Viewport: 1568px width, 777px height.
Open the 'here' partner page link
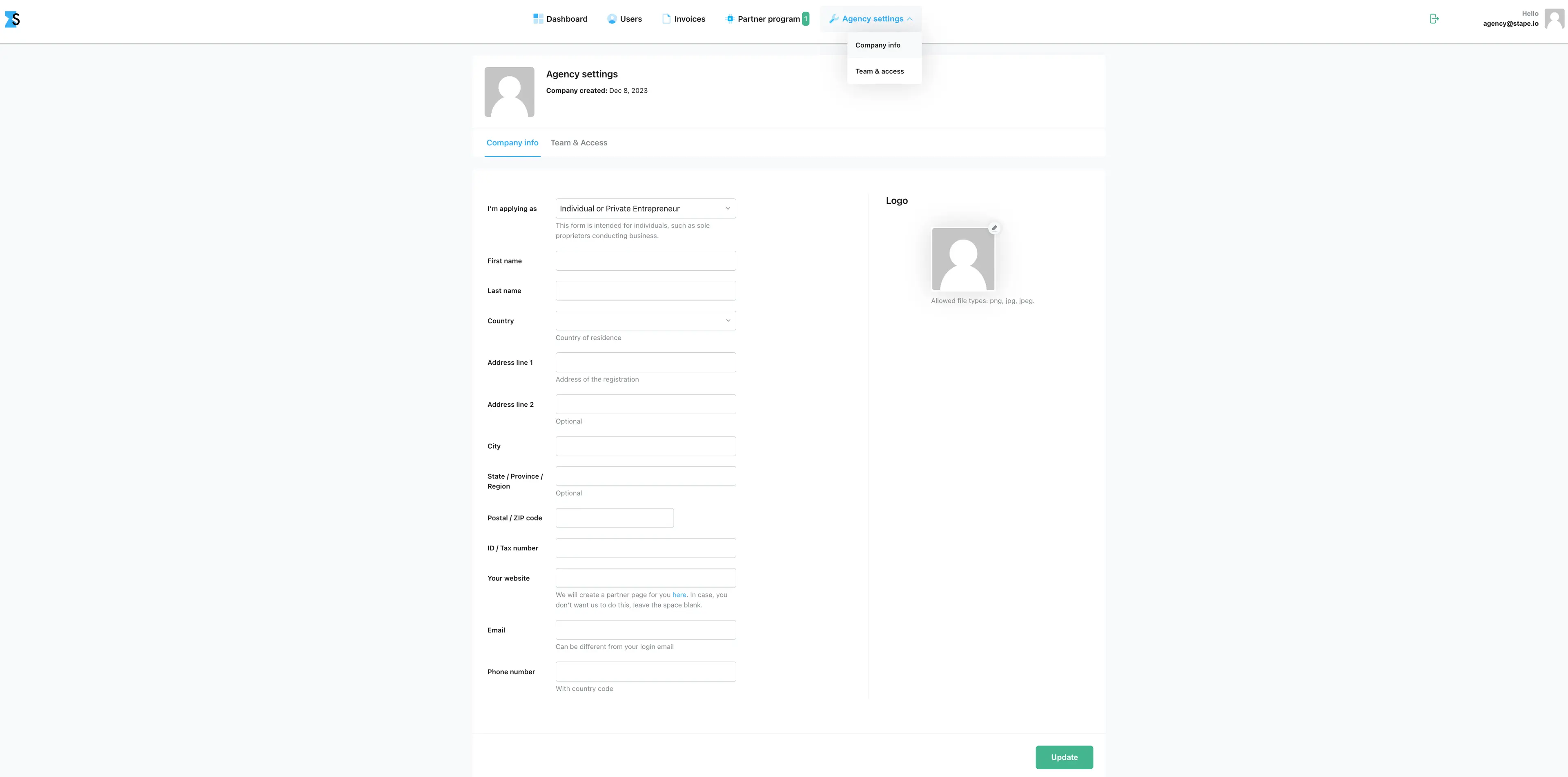click(x=679, y=595)
